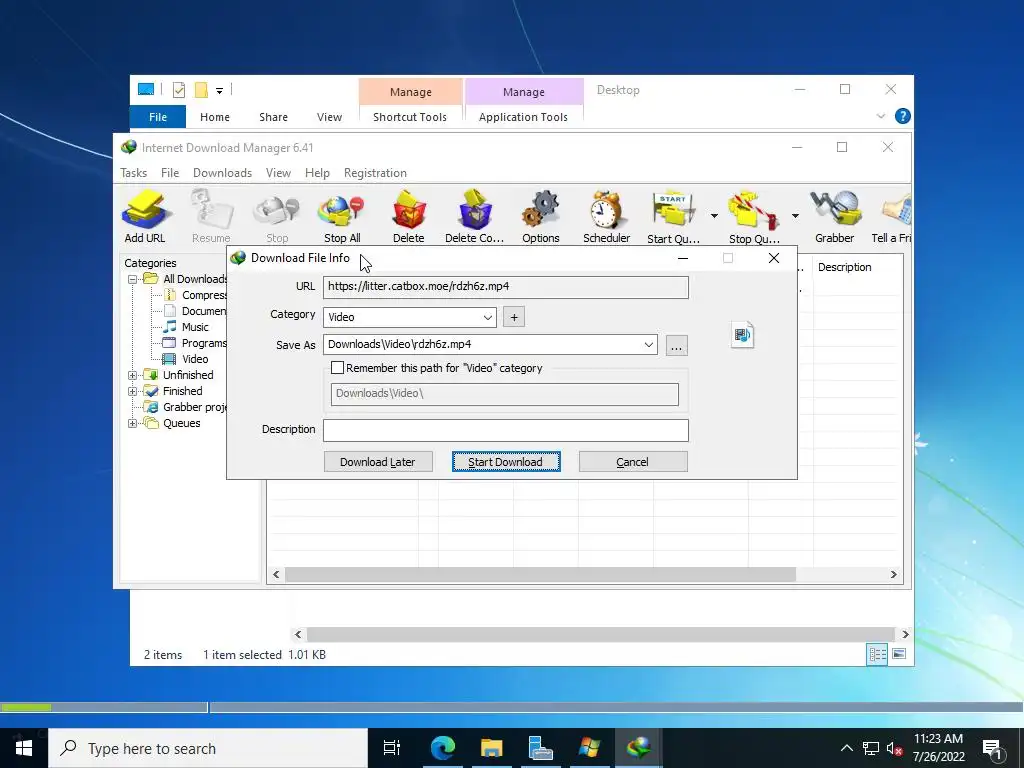Open File Explorer from the taskbar
This screenshot has height=768, width=1024.
(x=491, y=748)
